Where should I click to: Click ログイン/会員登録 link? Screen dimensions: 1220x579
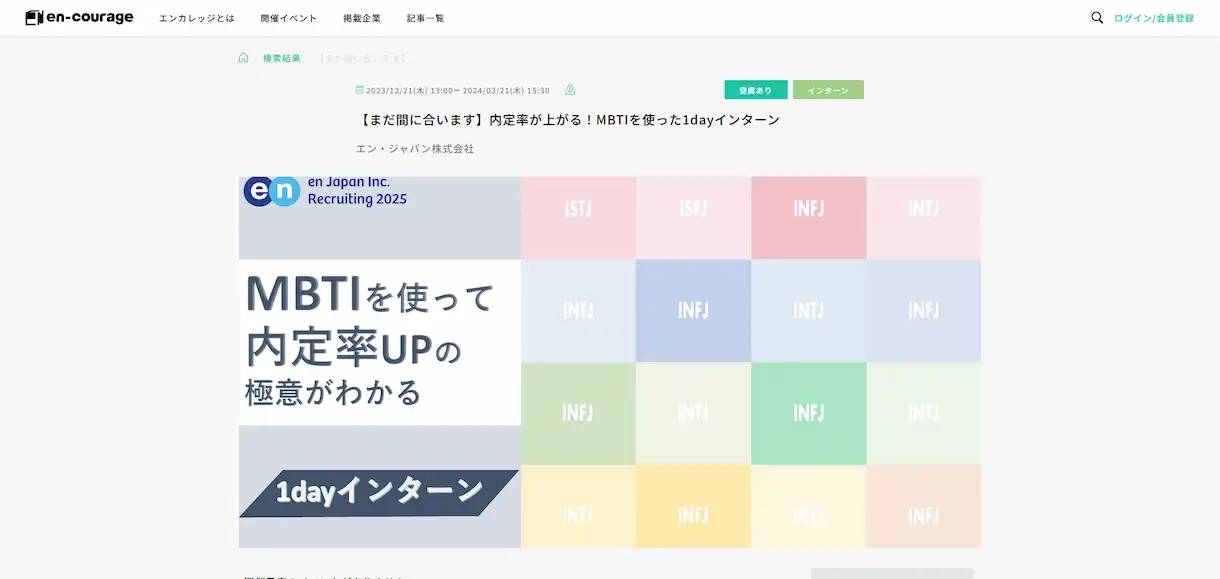pos(1154,18)
